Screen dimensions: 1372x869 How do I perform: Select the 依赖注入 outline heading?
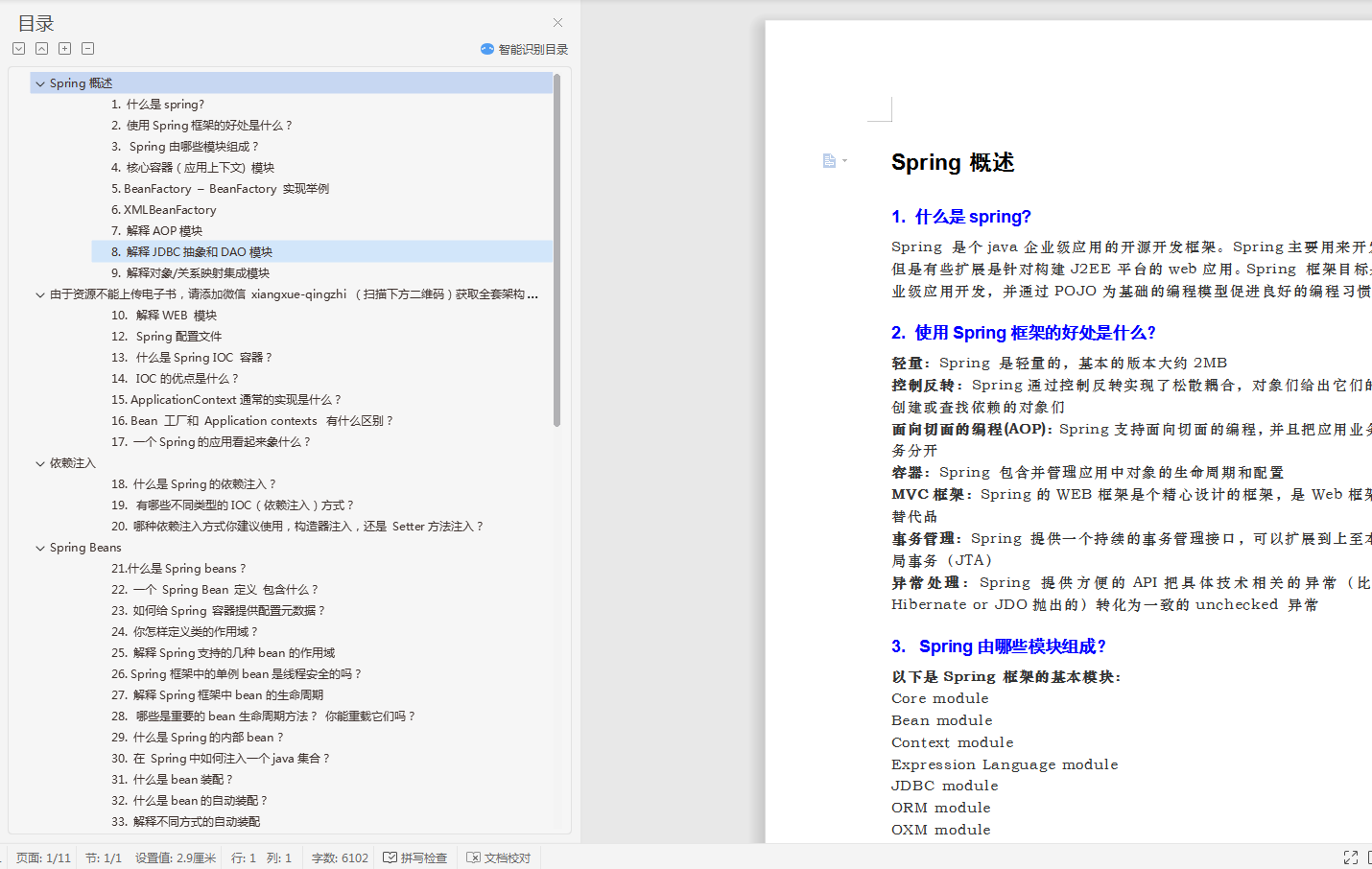(x=73, y=463)
